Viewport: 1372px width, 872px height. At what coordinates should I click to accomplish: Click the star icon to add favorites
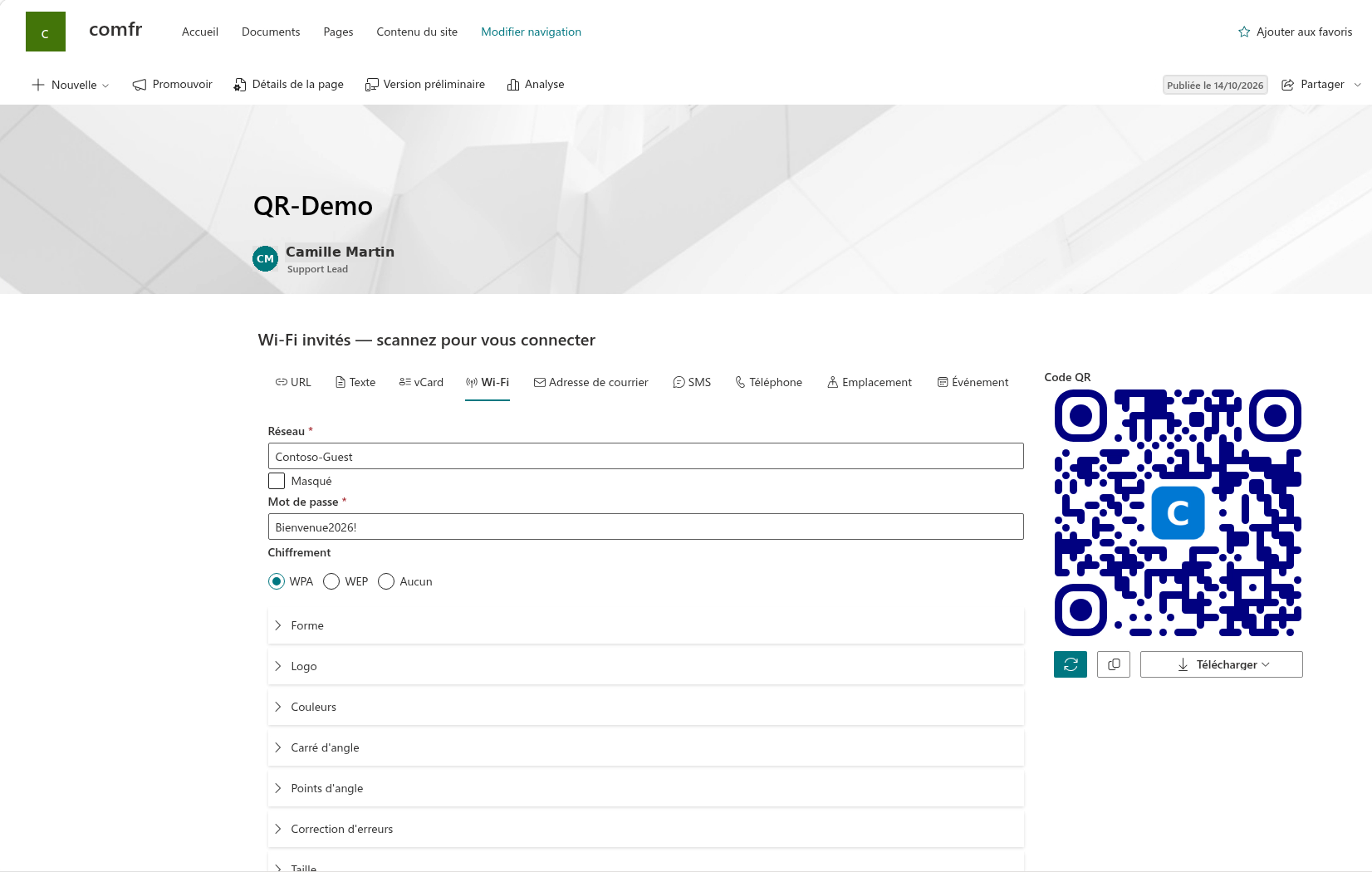pos(1244,32)
